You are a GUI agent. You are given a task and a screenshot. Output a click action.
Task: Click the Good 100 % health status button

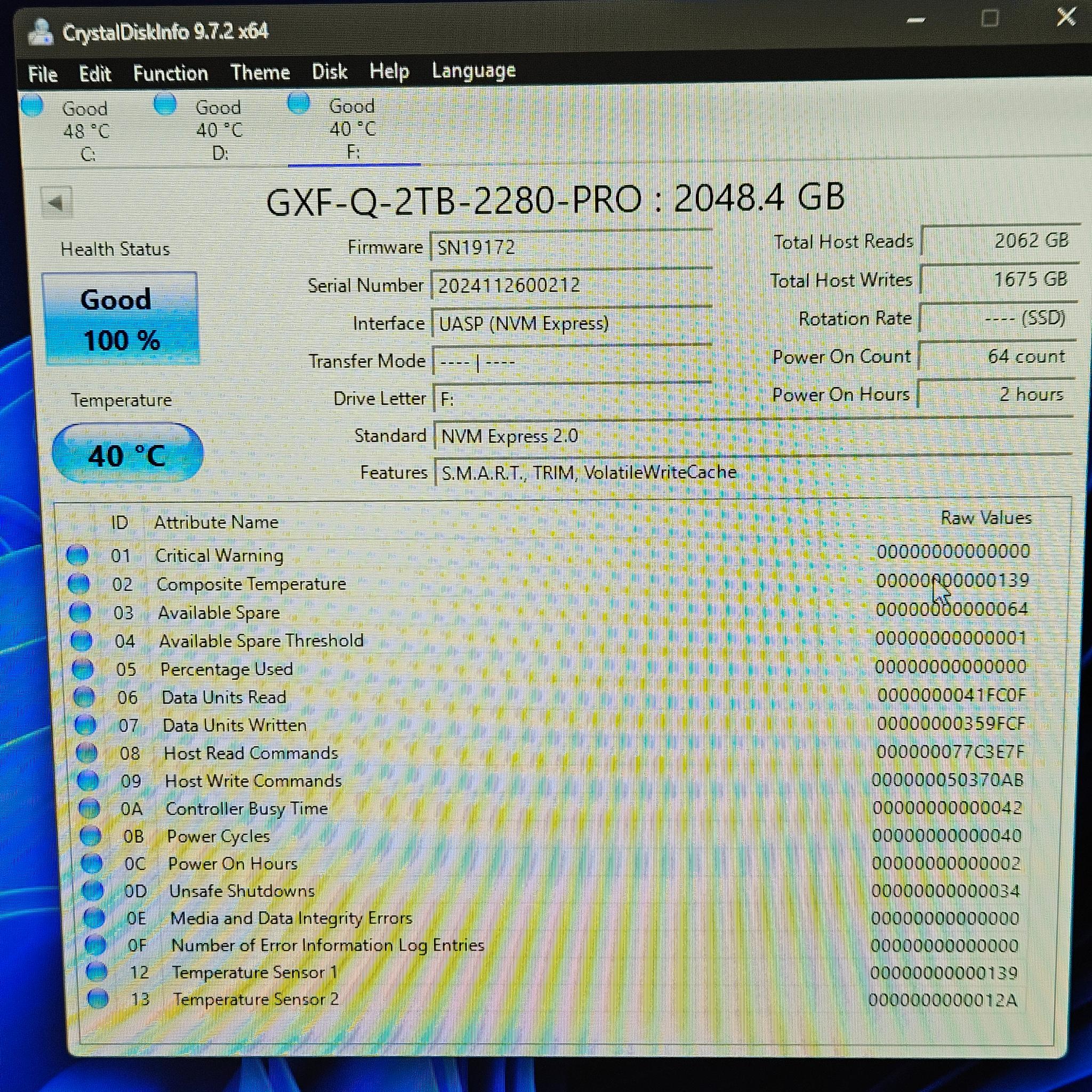click(x=121, y=319)
